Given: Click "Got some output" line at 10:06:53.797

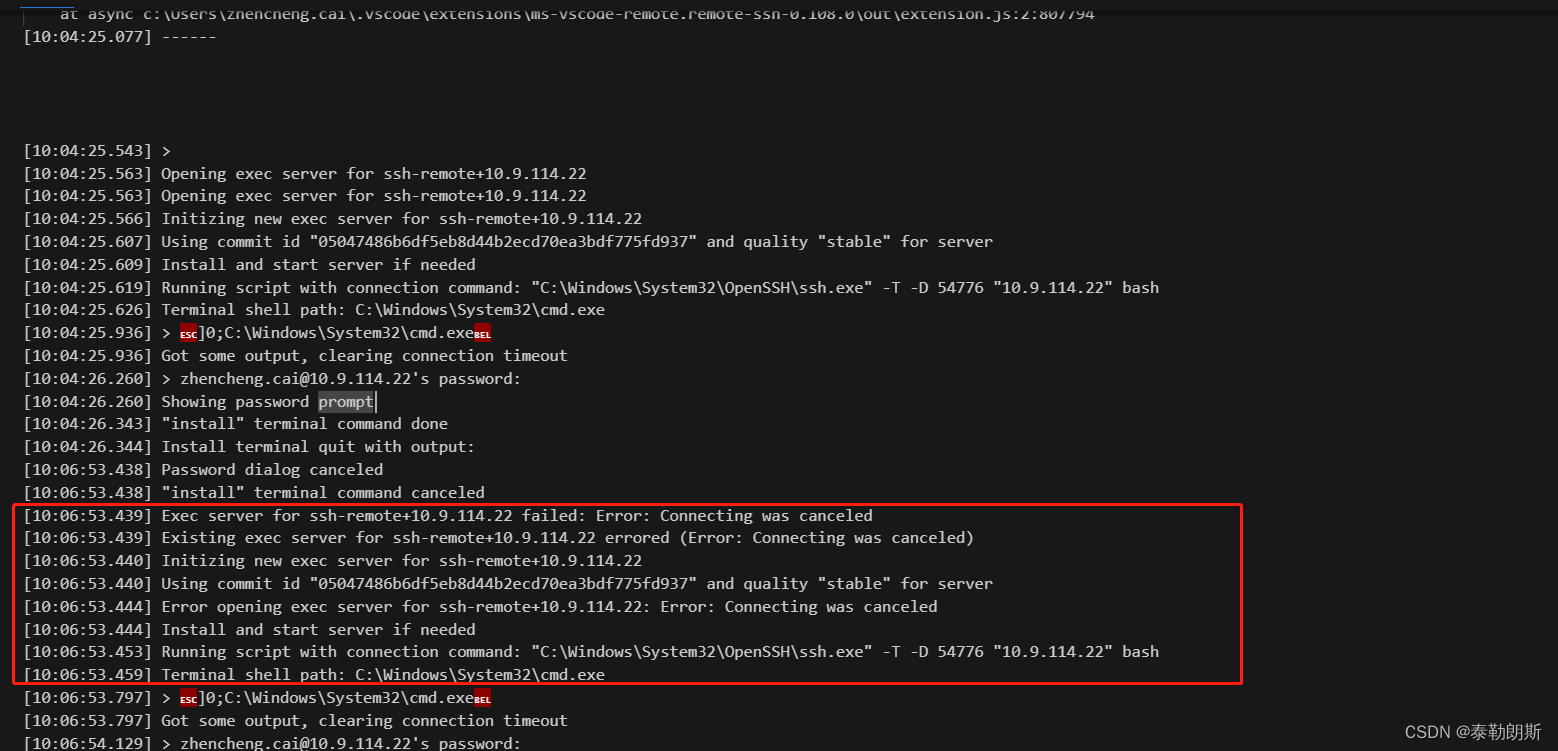Looking at the screenshot, I should 364,721.
